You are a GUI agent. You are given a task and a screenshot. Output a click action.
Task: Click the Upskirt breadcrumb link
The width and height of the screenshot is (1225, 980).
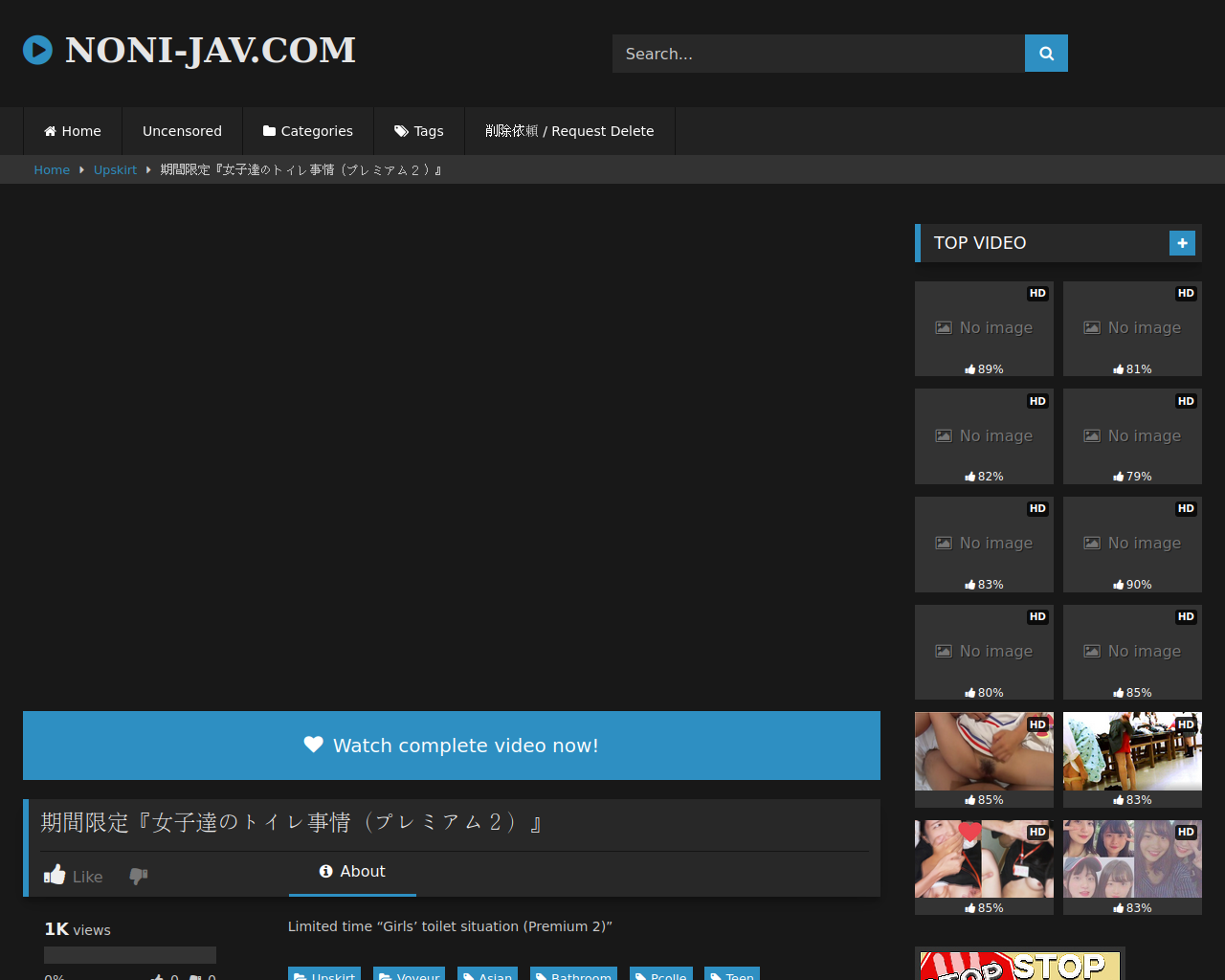click(115, 170)
